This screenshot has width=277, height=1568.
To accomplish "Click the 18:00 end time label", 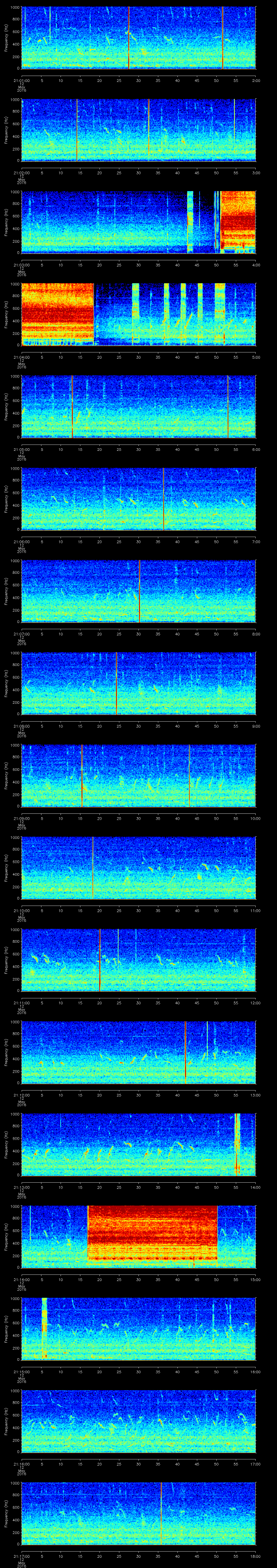I will pos(255,1556).
